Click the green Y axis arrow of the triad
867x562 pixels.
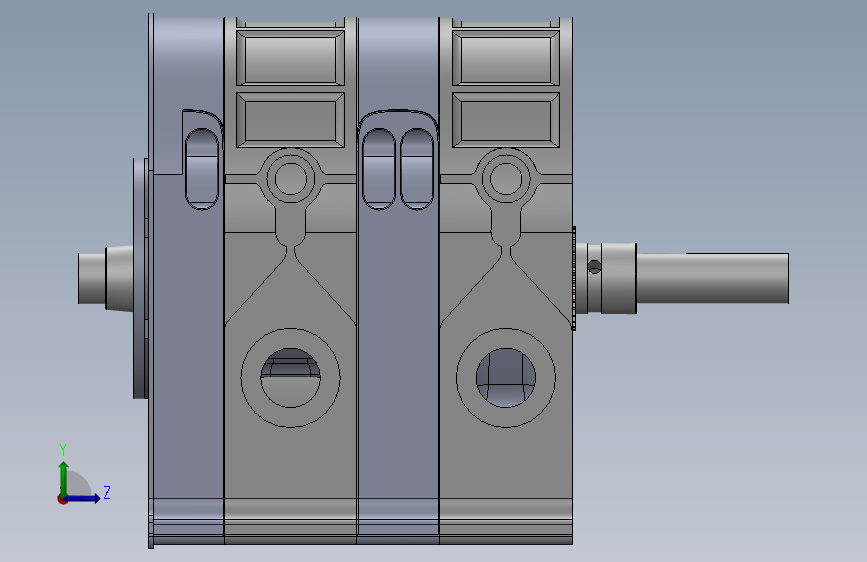point(64,478)
